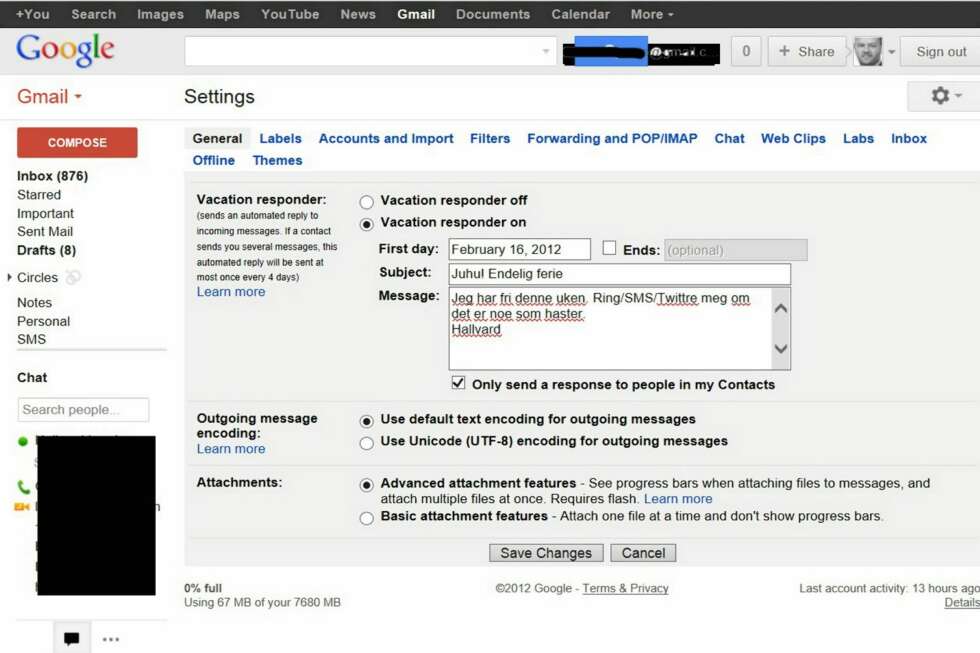Open Starred folder

[x=39, y=195]
